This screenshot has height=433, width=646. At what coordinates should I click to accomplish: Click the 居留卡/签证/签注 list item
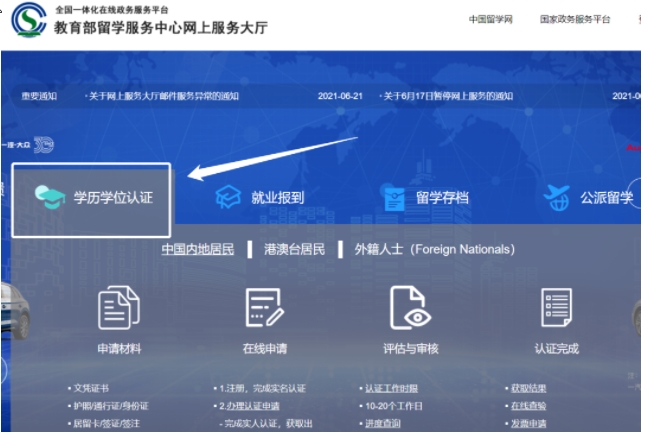pyautogui.click(x=106, y=424)
